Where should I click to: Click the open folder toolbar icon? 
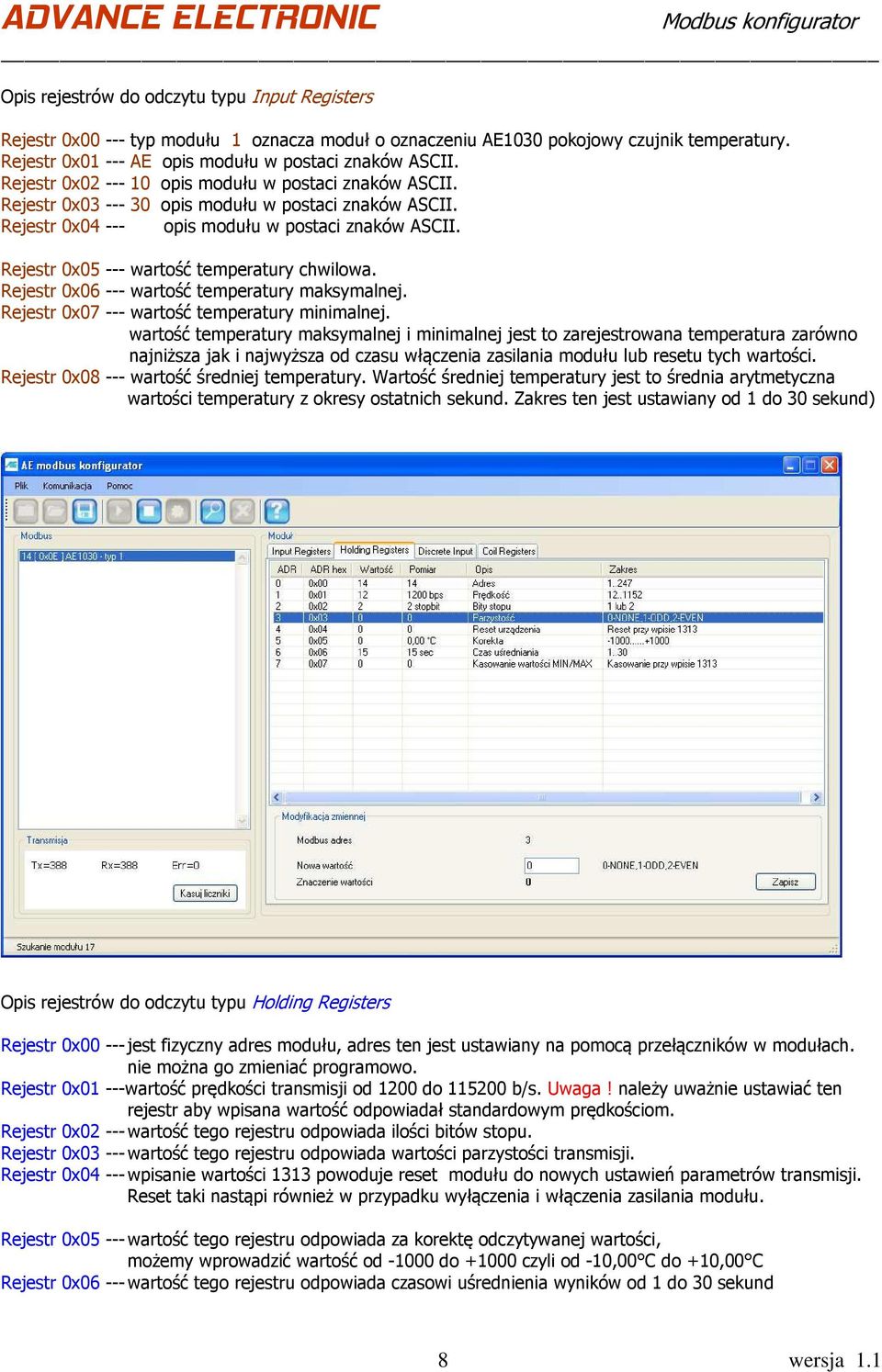pyautogui.click(x=55, y=511)
